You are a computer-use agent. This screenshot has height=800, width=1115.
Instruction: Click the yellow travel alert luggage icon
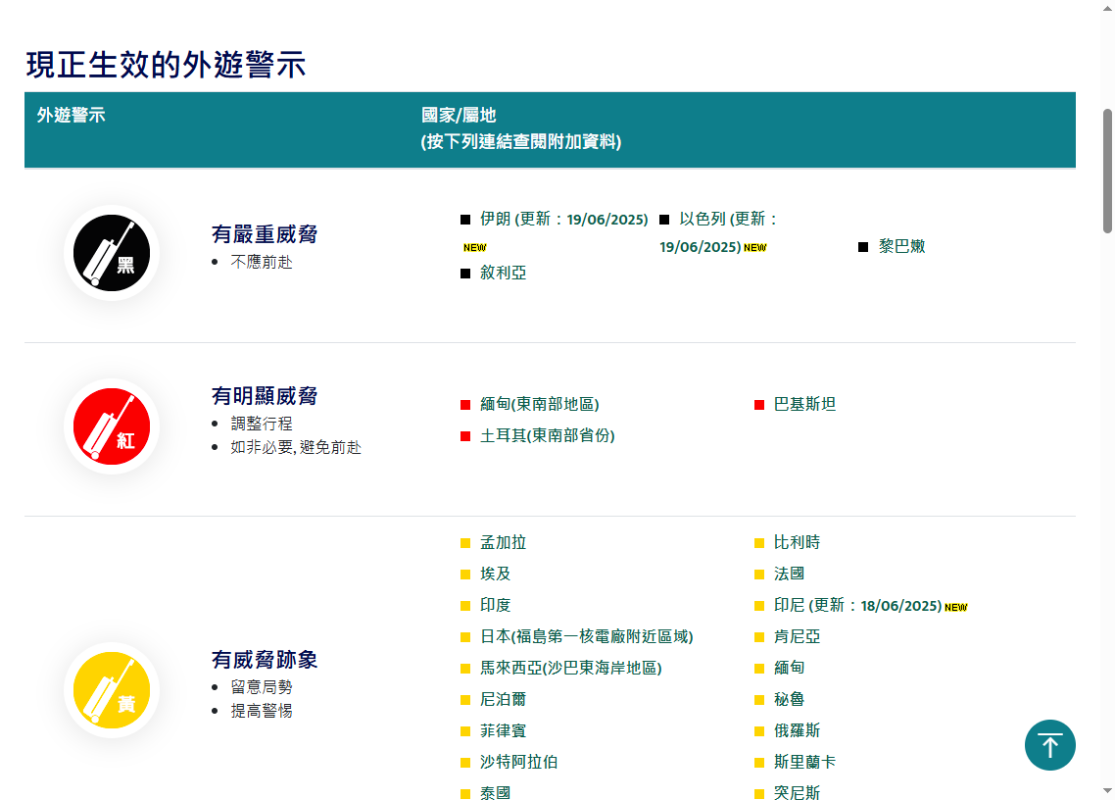click(112, 690)
